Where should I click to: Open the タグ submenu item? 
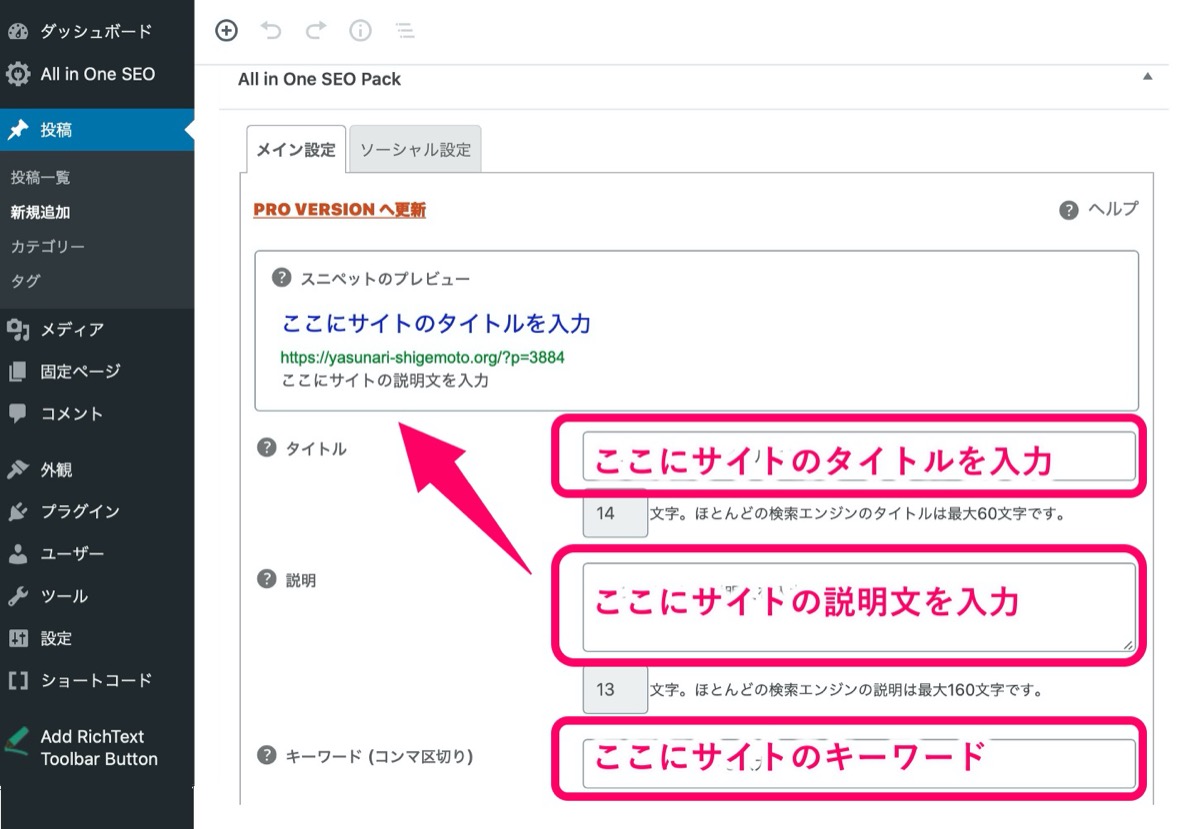(26, 281)
